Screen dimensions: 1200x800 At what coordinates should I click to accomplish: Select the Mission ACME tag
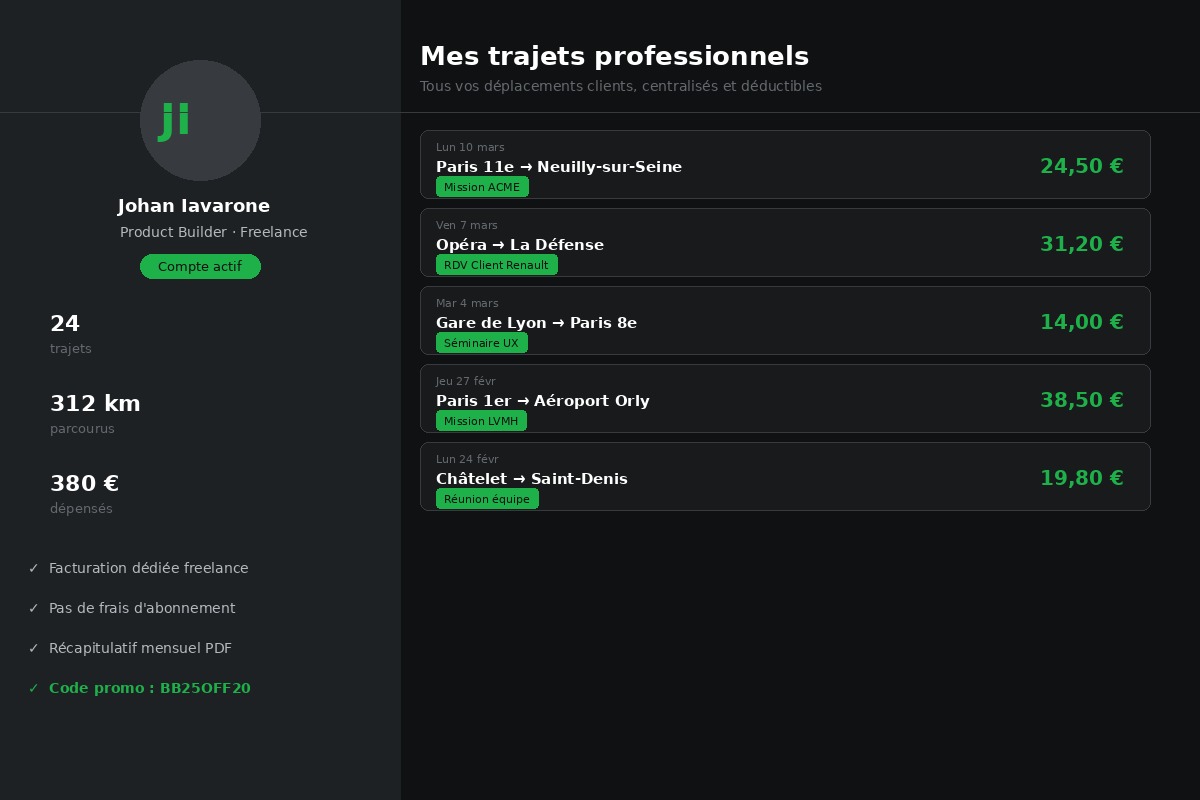pyautogui.click(x=482, y=187)
